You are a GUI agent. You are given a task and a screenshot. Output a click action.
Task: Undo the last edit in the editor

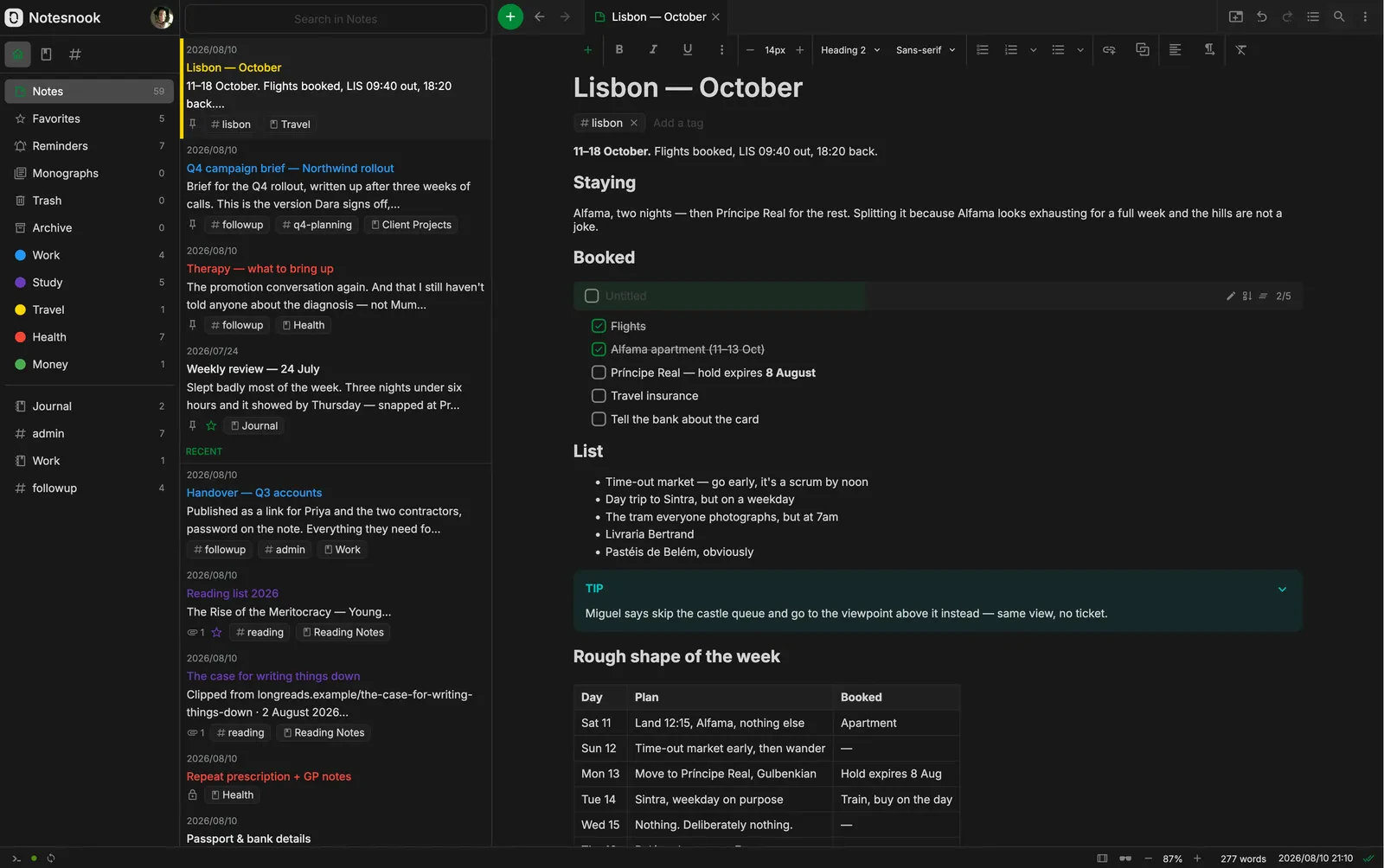(x=1262, y=16)
